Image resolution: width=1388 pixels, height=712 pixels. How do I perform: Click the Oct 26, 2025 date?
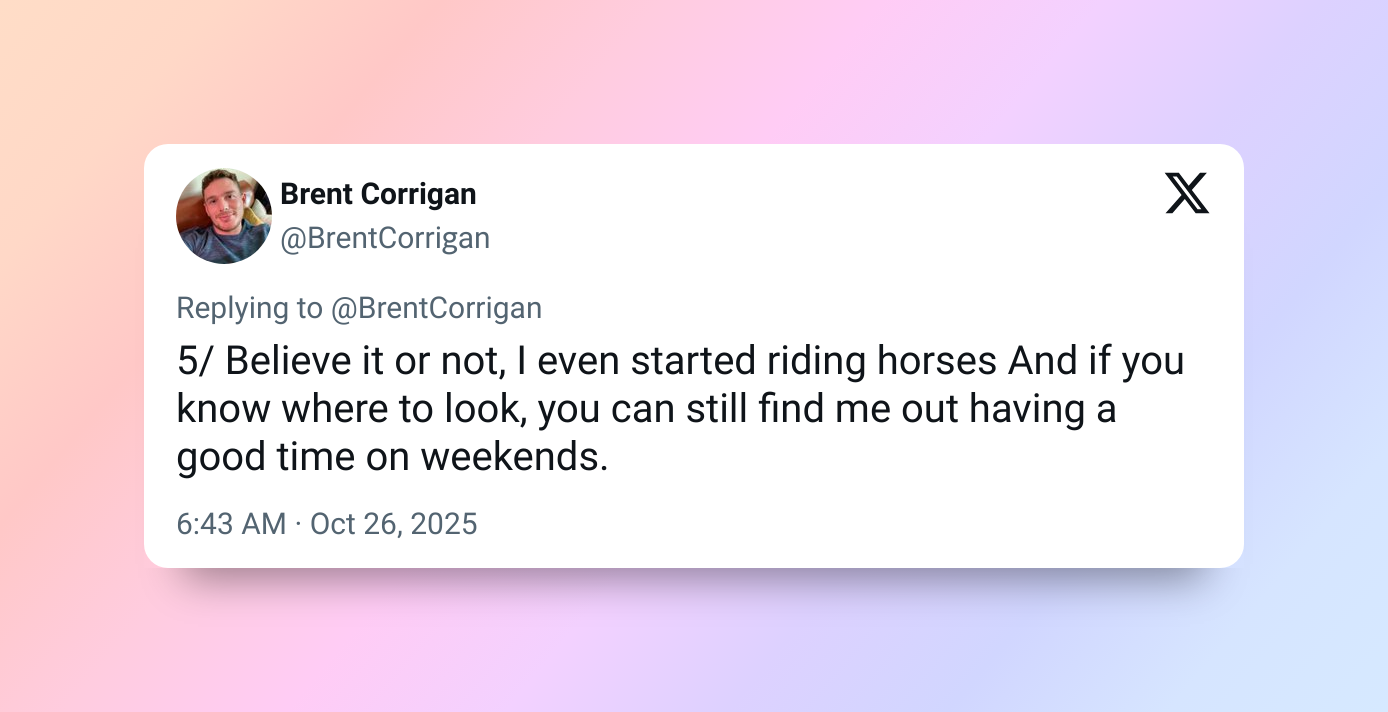394,524
